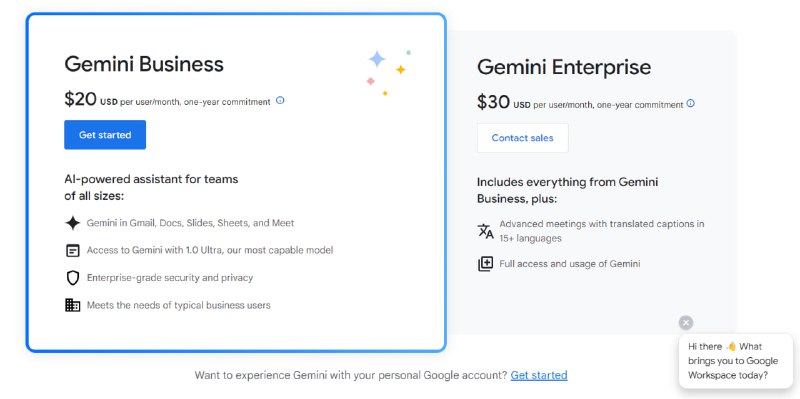Click the business building icon
This screenshot has height=399, width=800.
pos(73,305)
